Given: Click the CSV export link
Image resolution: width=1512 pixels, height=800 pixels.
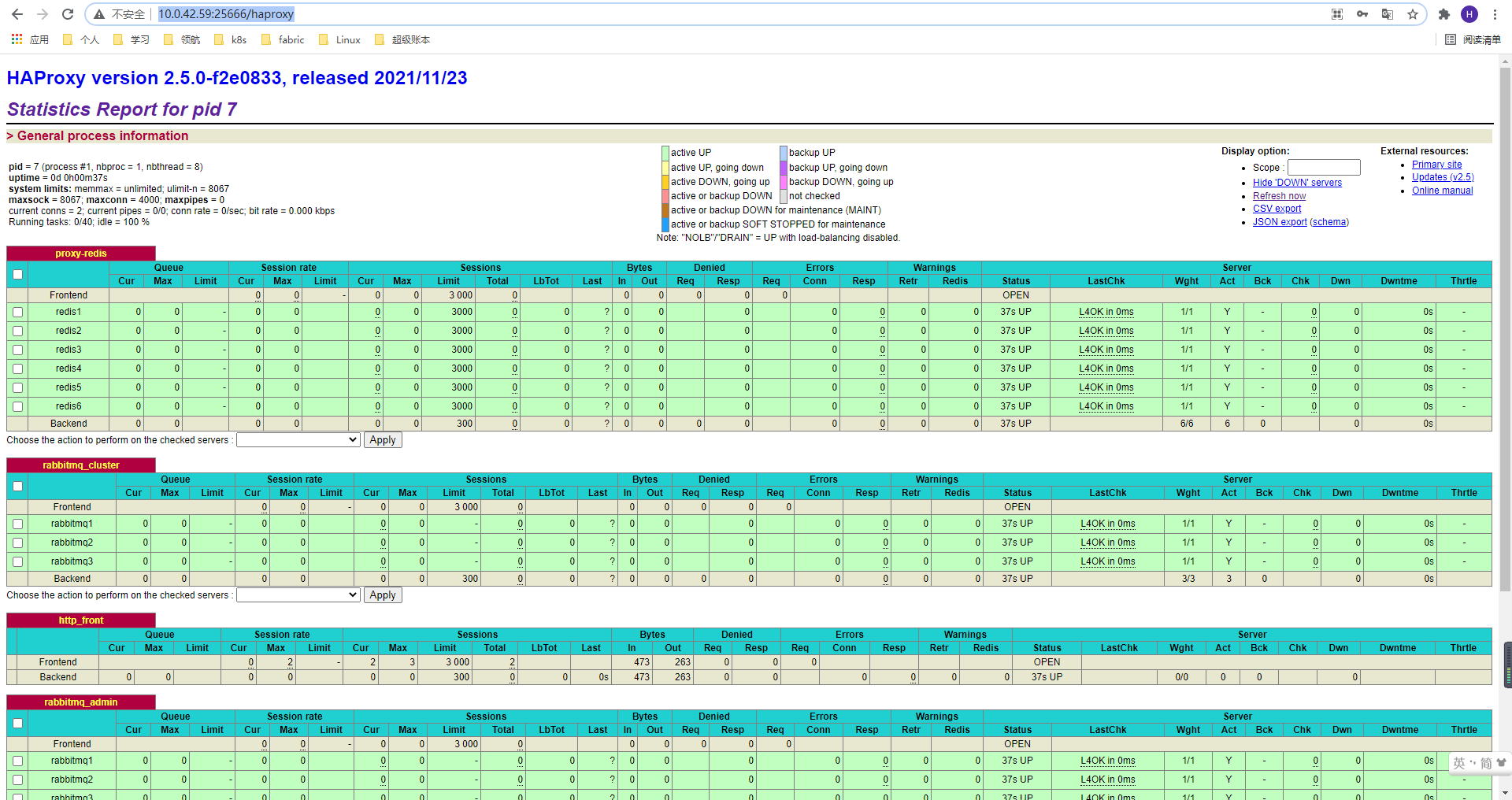Looking at the screenshot, I should [x=1277, y=209].
